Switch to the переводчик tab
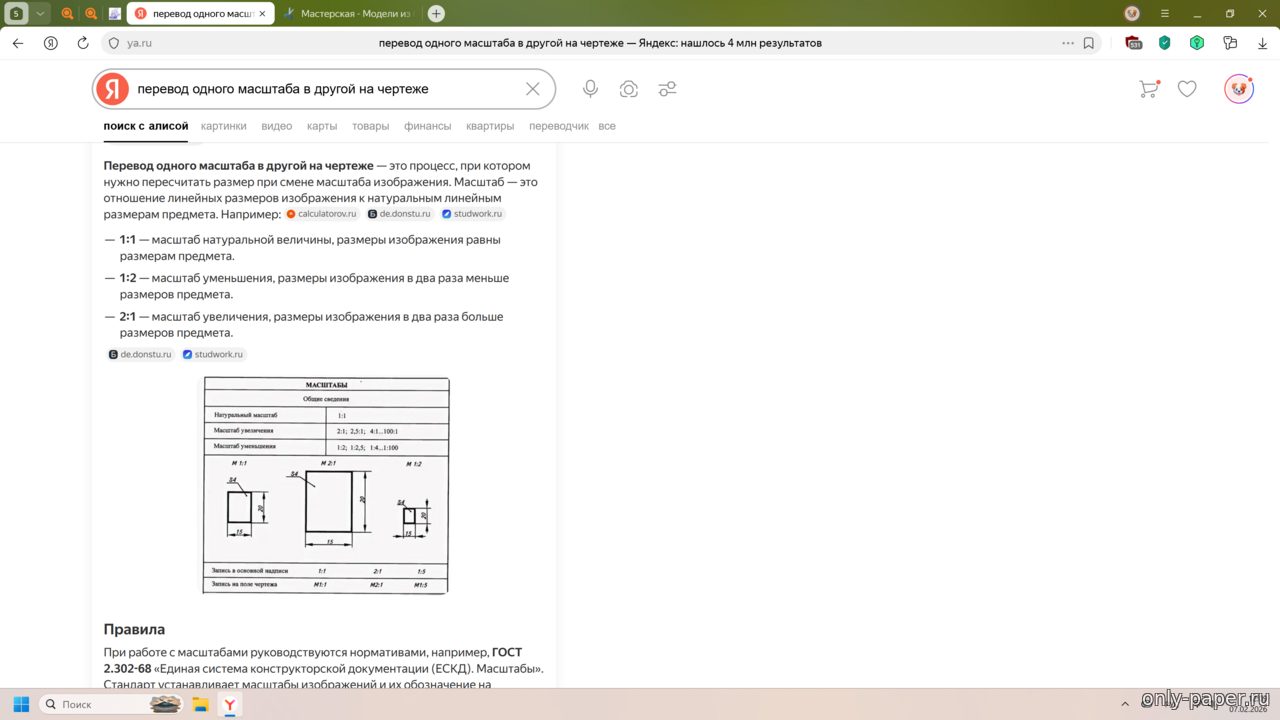The image size is (1280, 720). (558, 126)
